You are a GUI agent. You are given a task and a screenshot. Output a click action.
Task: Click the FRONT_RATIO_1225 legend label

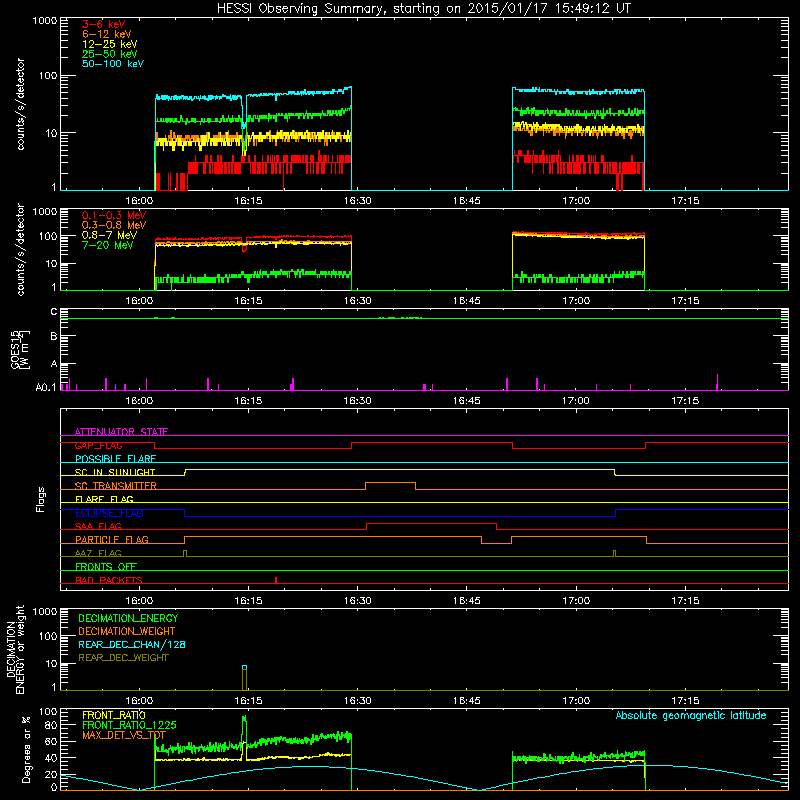pyautogui.click(x=129, y=725)
